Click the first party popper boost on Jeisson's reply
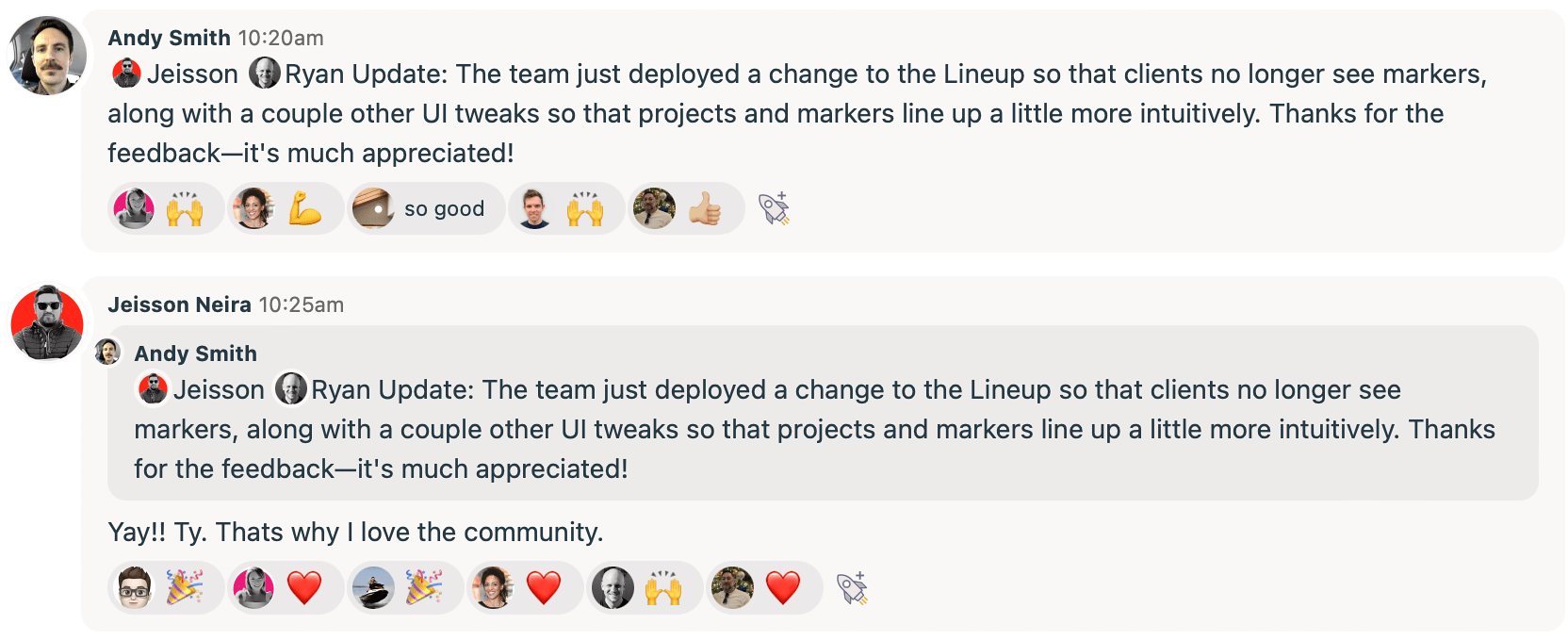Image resolution: width=1568 pixels, height=641 pixels. (167, 588)
